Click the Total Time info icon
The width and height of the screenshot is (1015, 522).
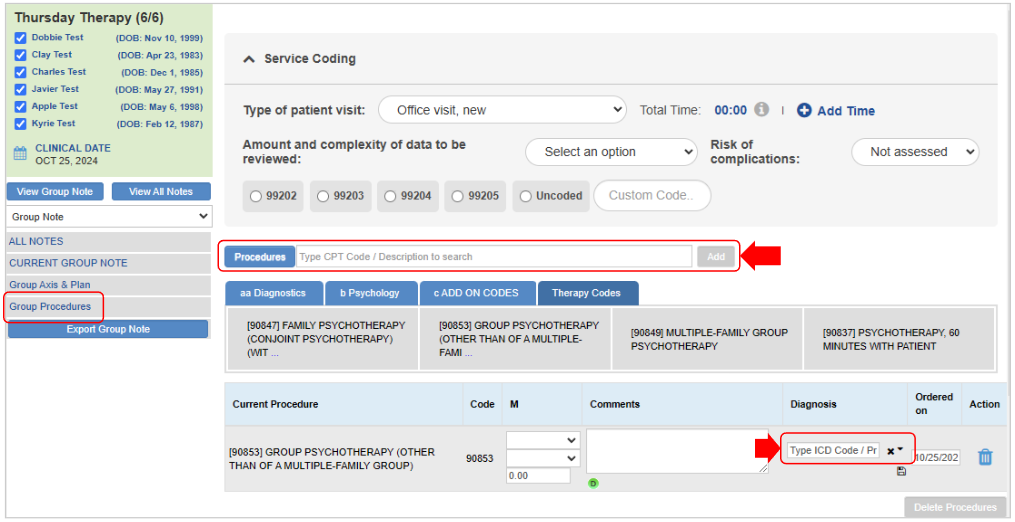click(761, 110)
